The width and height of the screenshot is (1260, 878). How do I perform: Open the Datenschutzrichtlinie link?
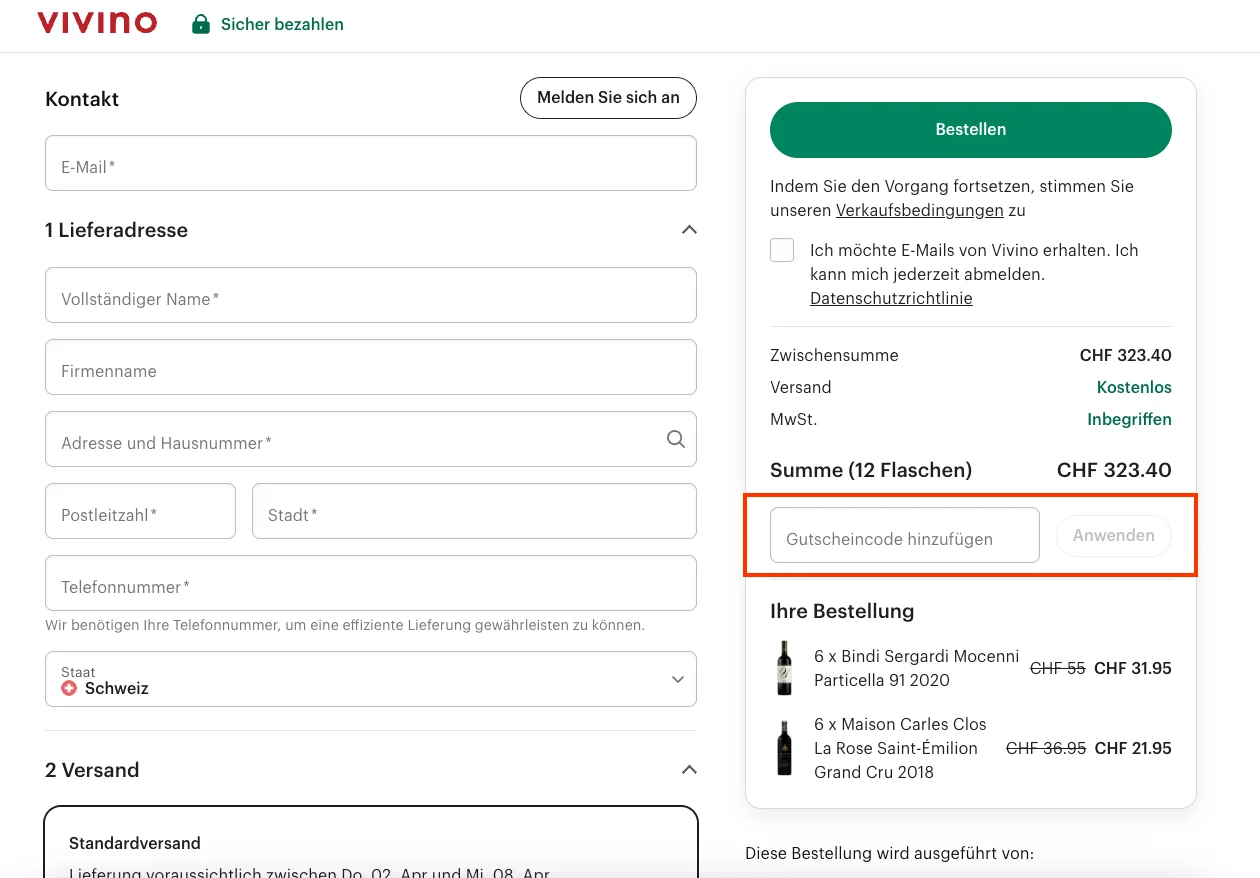pos(891,298)
